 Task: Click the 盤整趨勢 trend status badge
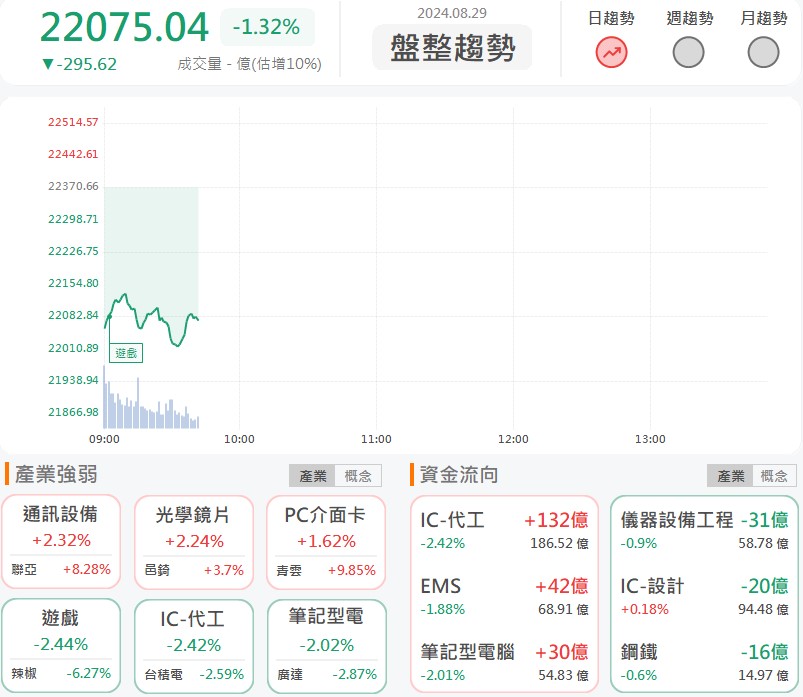pos(452,47)
